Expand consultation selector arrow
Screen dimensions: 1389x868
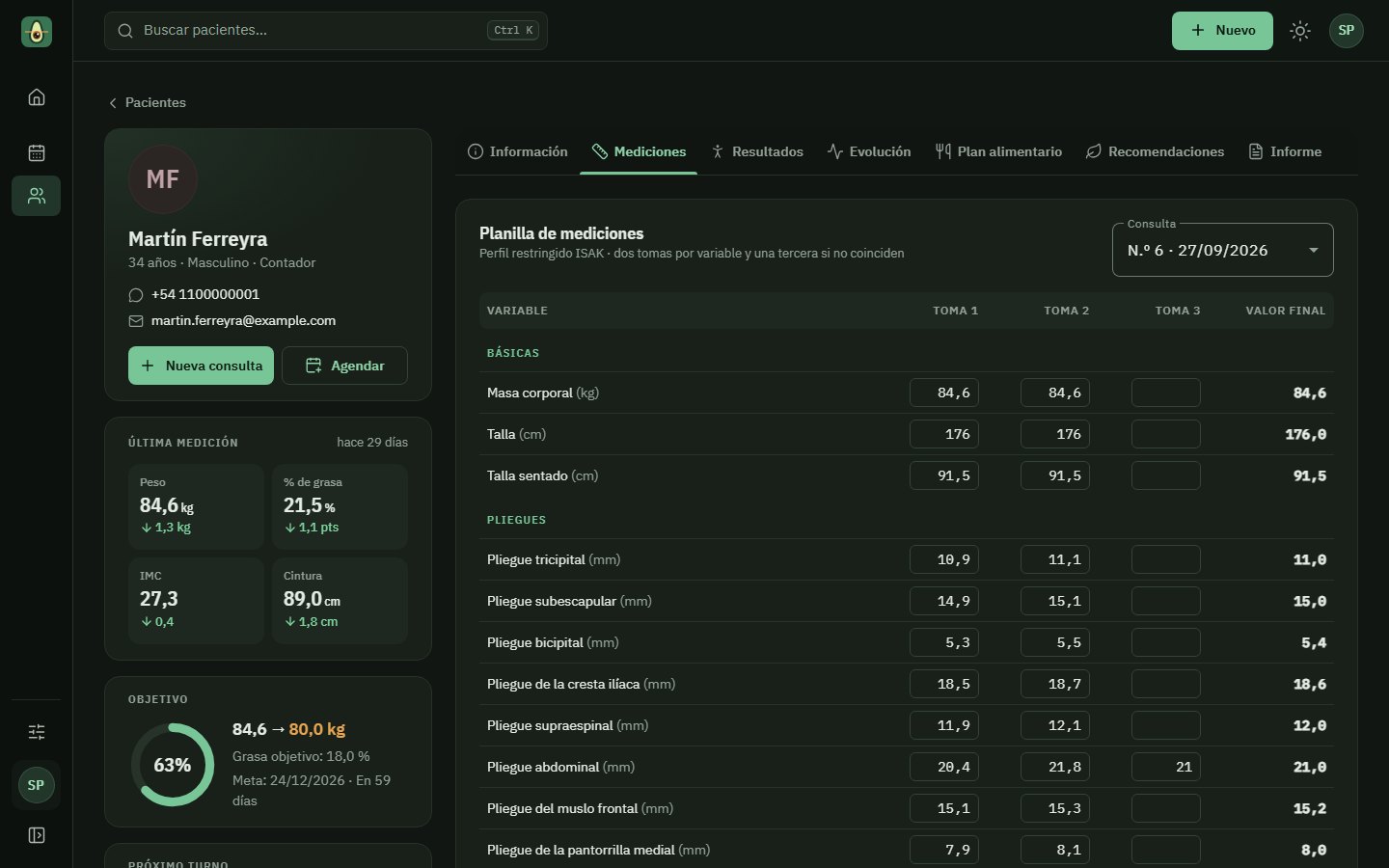point(1313,251)
